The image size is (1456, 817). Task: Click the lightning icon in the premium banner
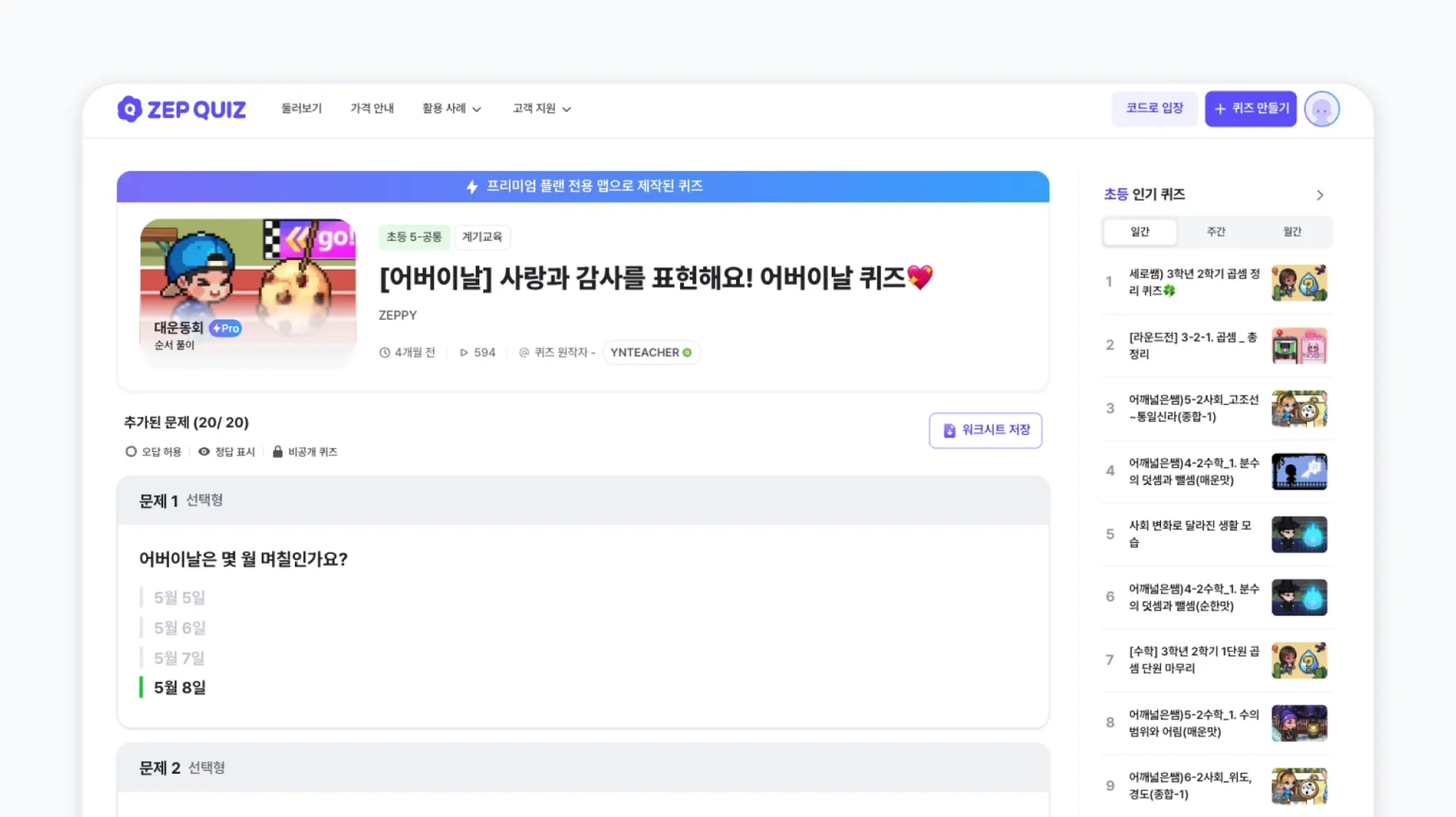click(x=472, y=186)
